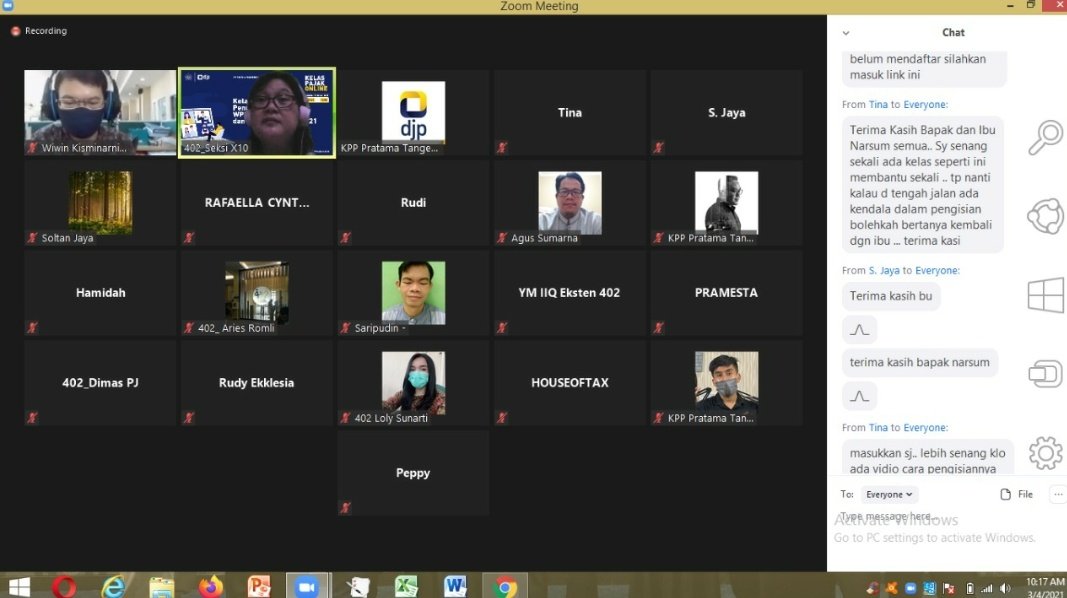Click the muted microphone icon on Tina's tile

tap(502, 148)
